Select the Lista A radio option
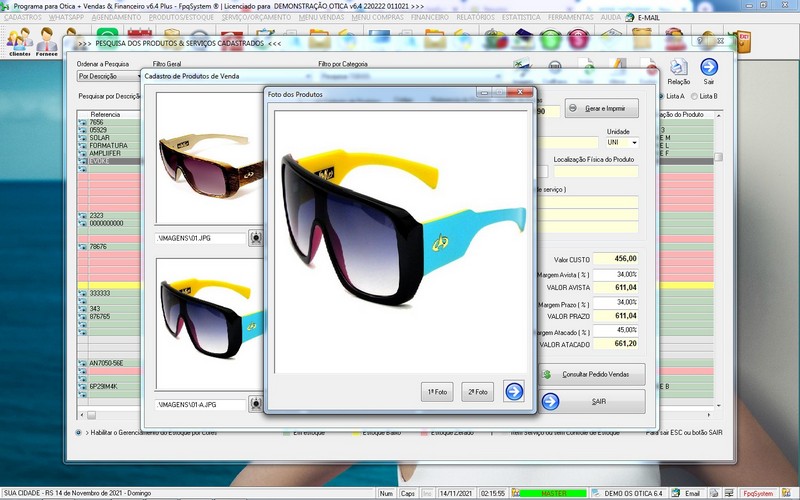 (661, 96)
